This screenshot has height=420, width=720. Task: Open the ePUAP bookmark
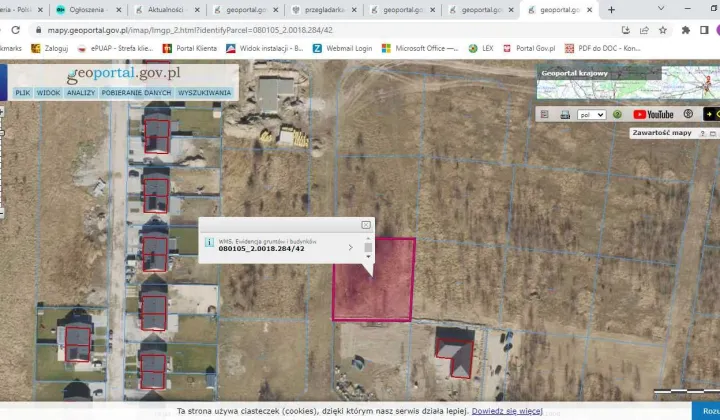tap(115, 48)
